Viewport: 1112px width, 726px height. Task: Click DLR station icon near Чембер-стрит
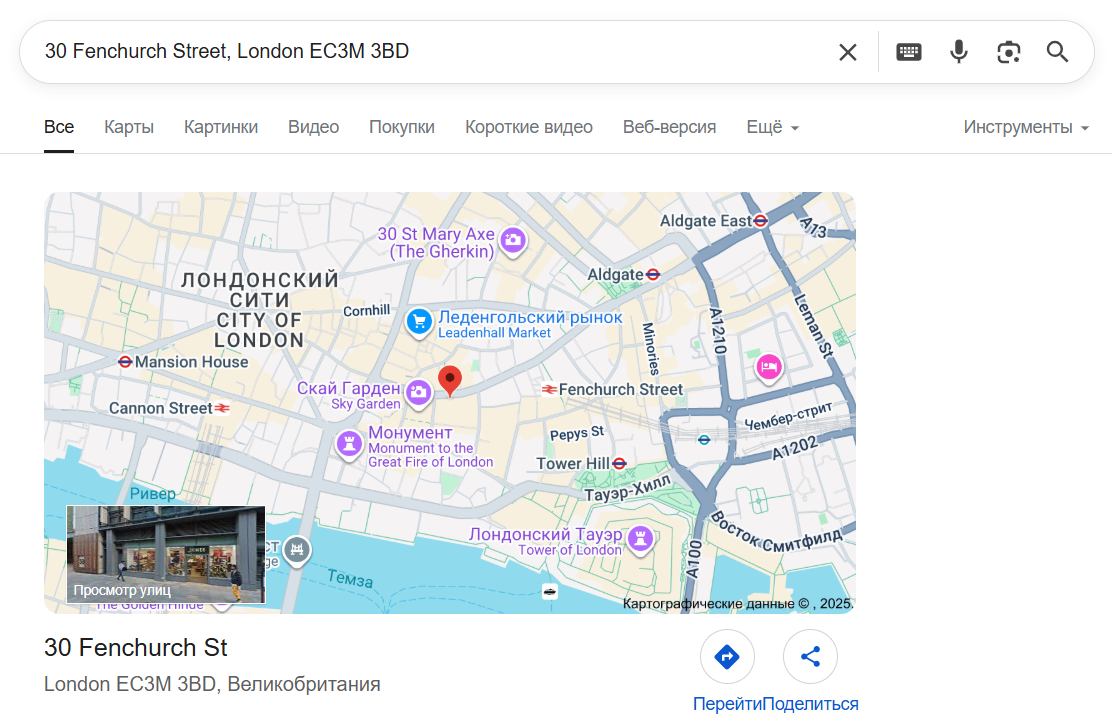[704, 440]
